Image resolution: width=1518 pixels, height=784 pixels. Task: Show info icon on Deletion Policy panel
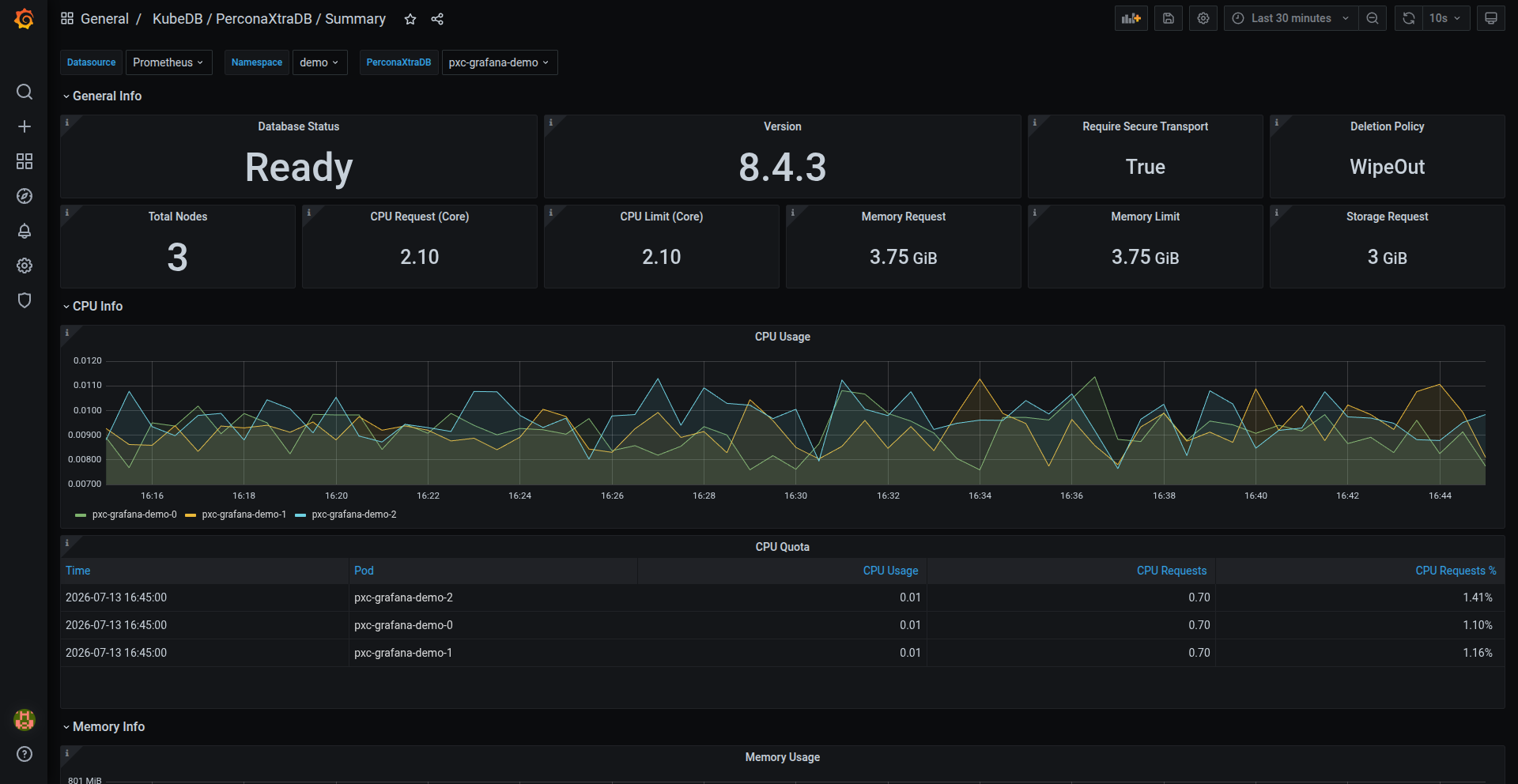1277,122
